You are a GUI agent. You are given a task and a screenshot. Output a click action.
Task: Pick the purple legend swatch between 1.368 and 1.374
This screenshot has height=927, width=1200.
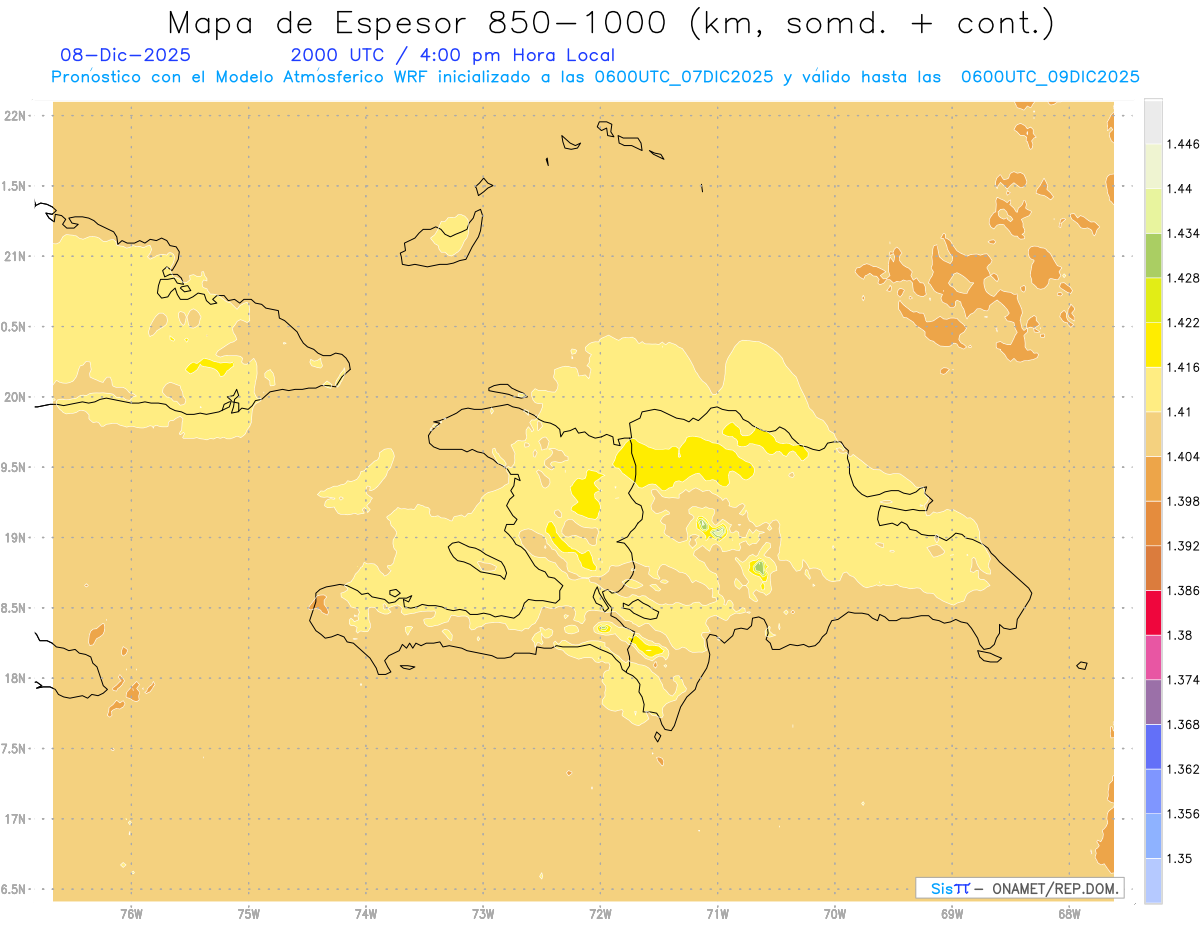[x=1153, y=701]
